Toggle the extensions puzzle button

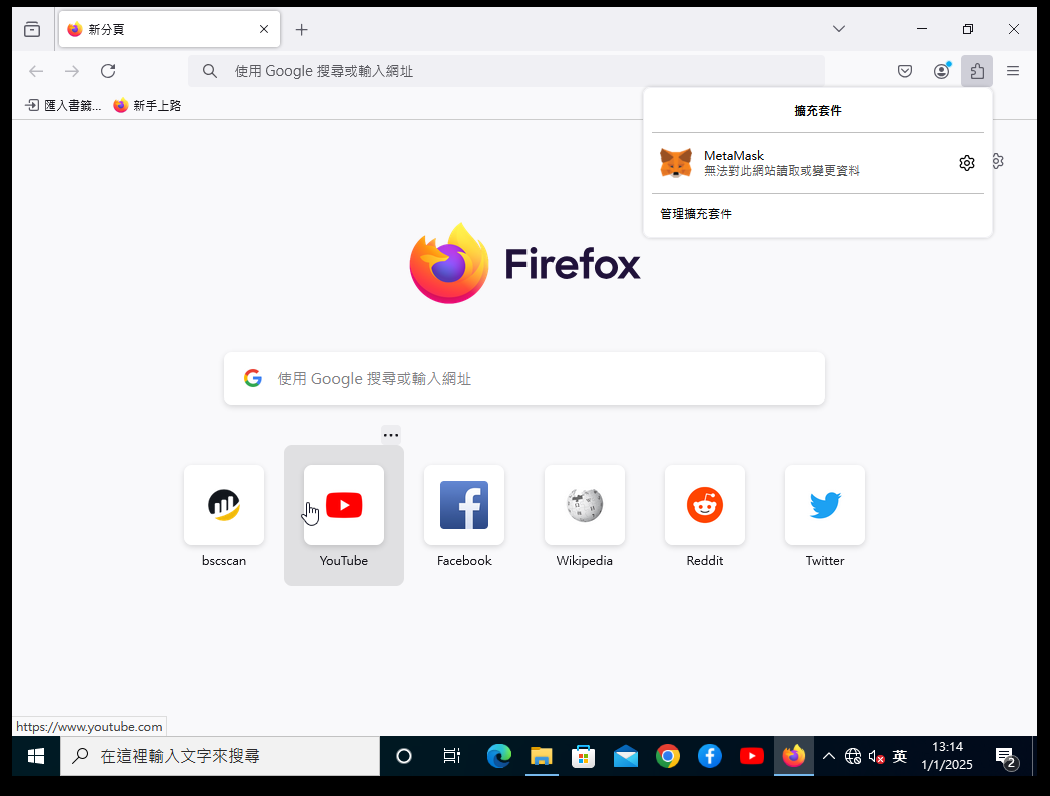[x=977, y=71]
